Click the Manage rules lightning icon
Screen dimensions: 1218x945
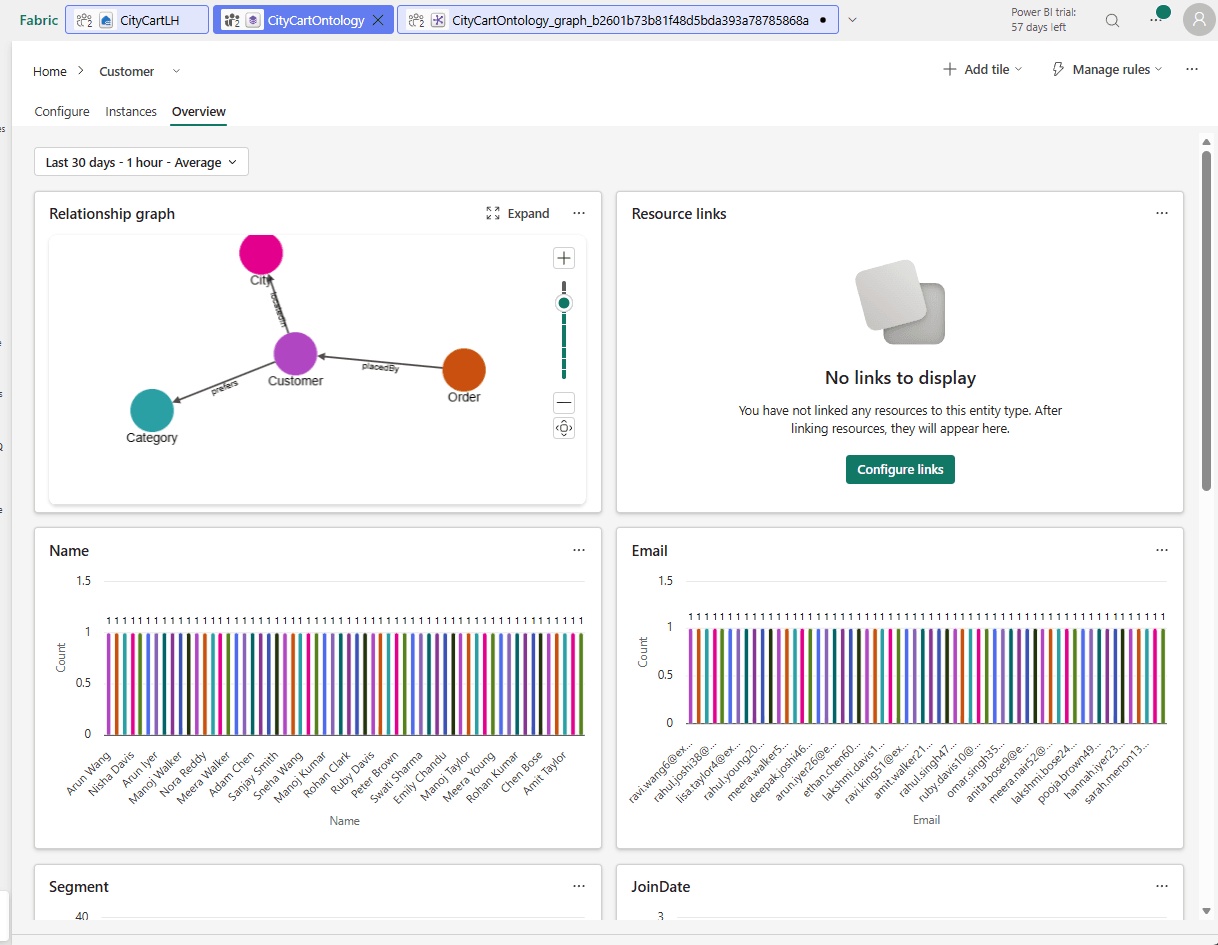(1058, 69)
